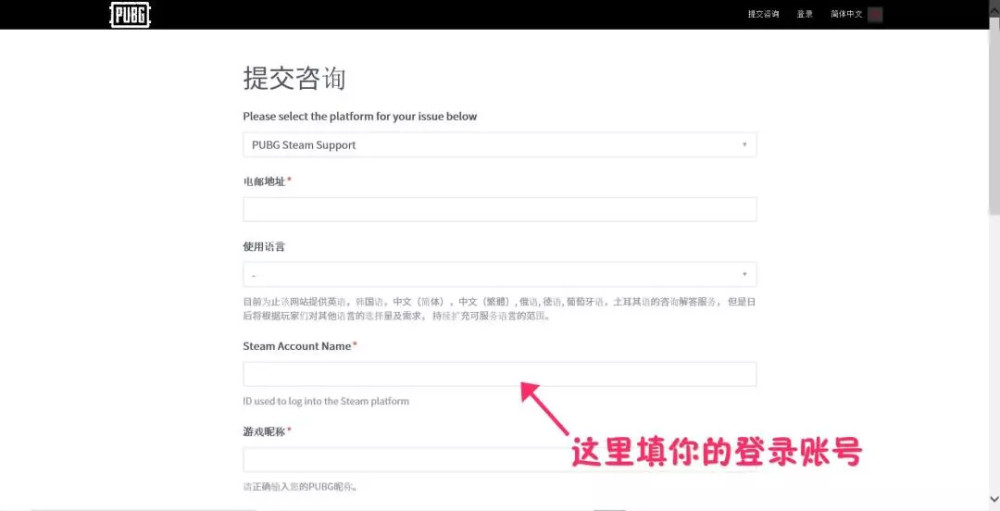This screenshot has width=1000, height=511.
Task: Click the 游戏昵称 nickname input field
Action: [499, 459]
